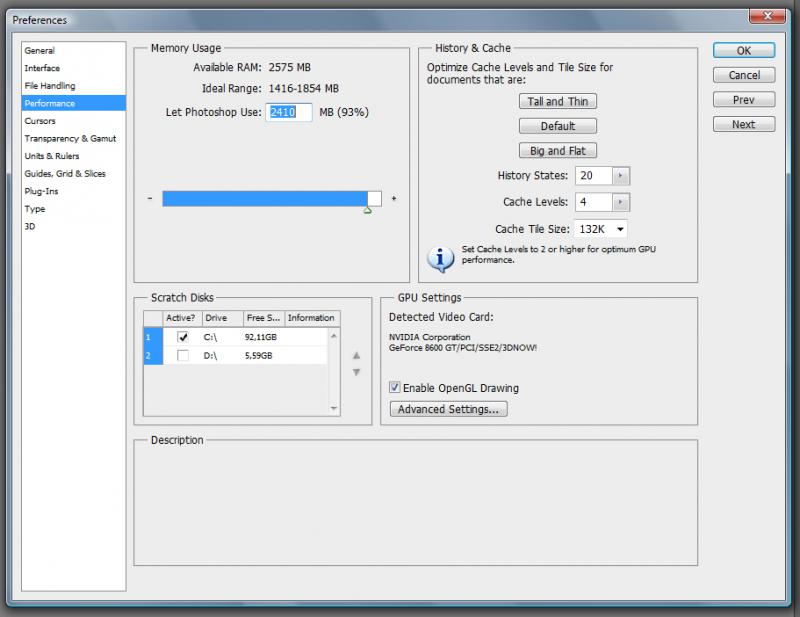The width and height of the screenshot is (800, 617).
Task: Click the memory usage slider bar
Action: tap(272, 199)
